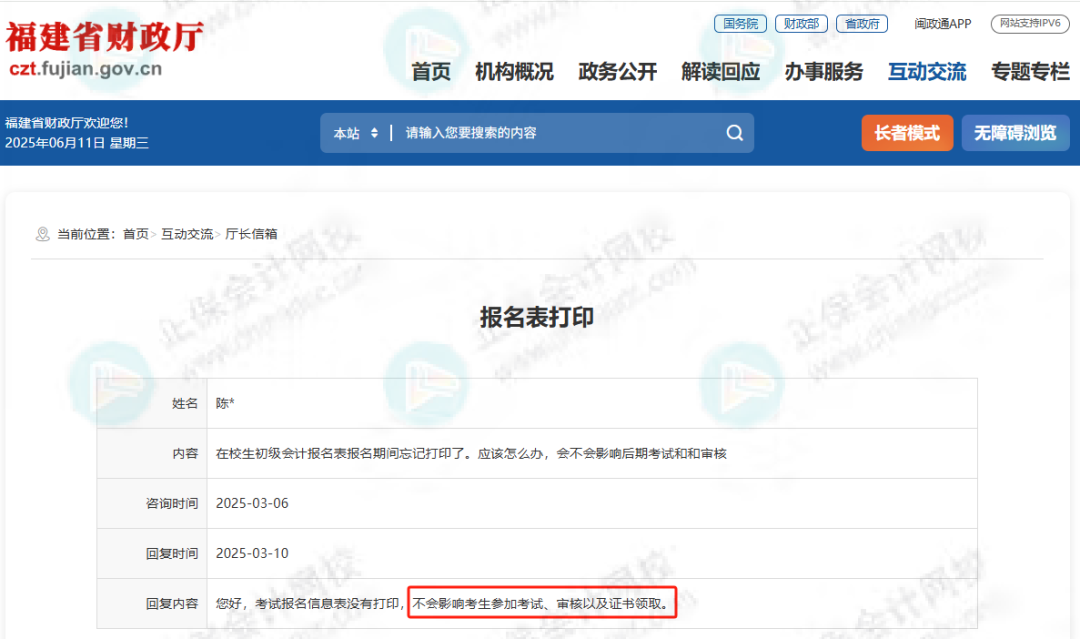This screenshot has height=639, width=1080.
Task: Click the 福建省财政厅 site logo
Action: coord(103,47)
